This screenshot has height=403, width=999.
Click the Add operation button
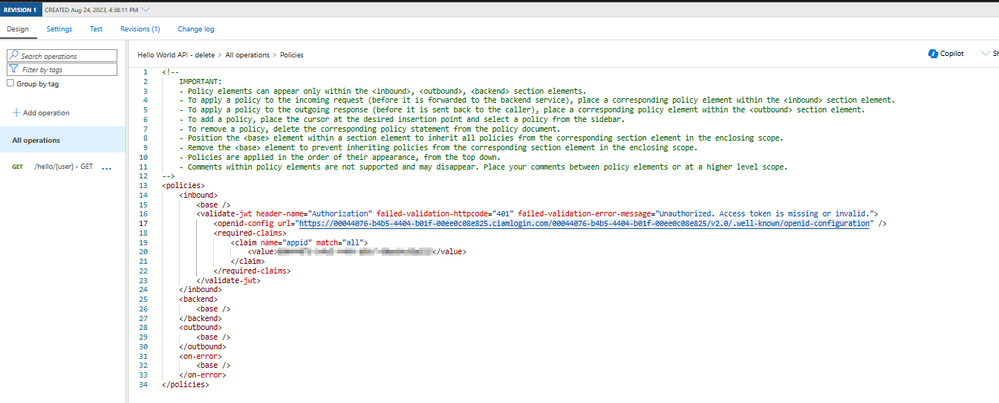41,113
